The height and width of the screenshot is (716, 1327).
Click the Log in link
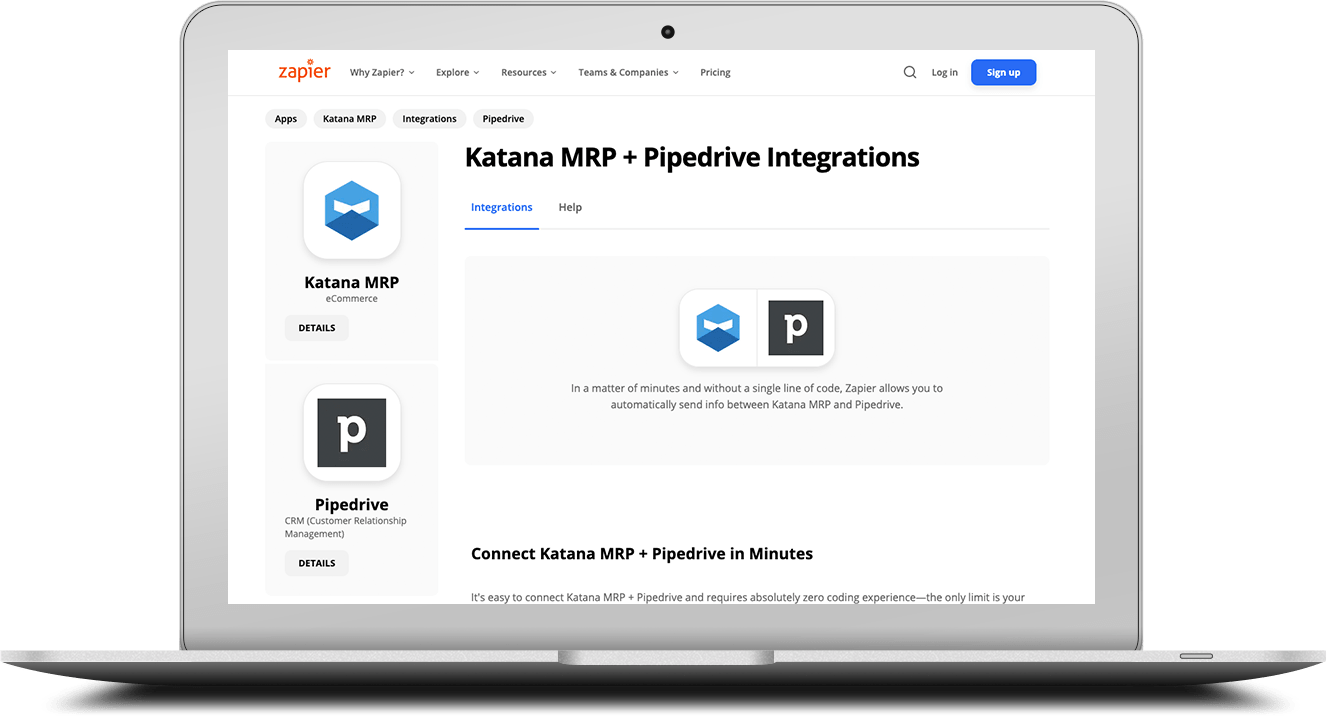(945, 72)
